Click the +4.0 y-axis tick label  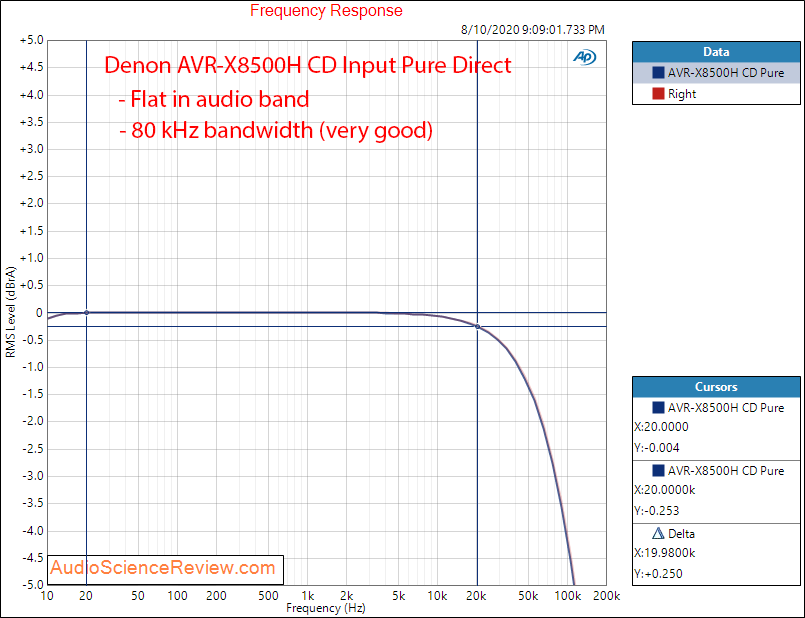(x=32, y=95)
